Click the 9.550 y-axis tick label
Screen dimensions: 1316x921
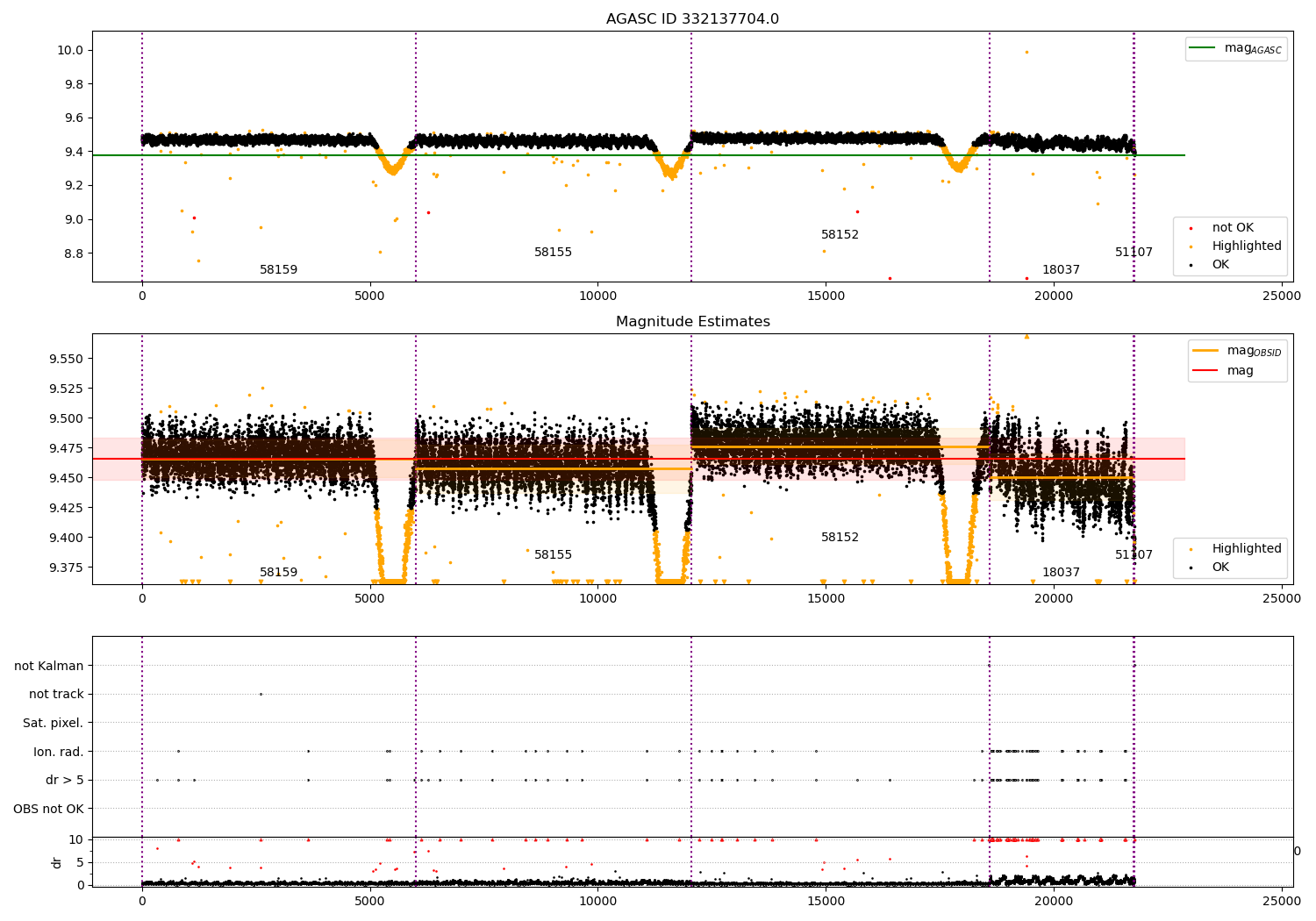pos(67,359)
